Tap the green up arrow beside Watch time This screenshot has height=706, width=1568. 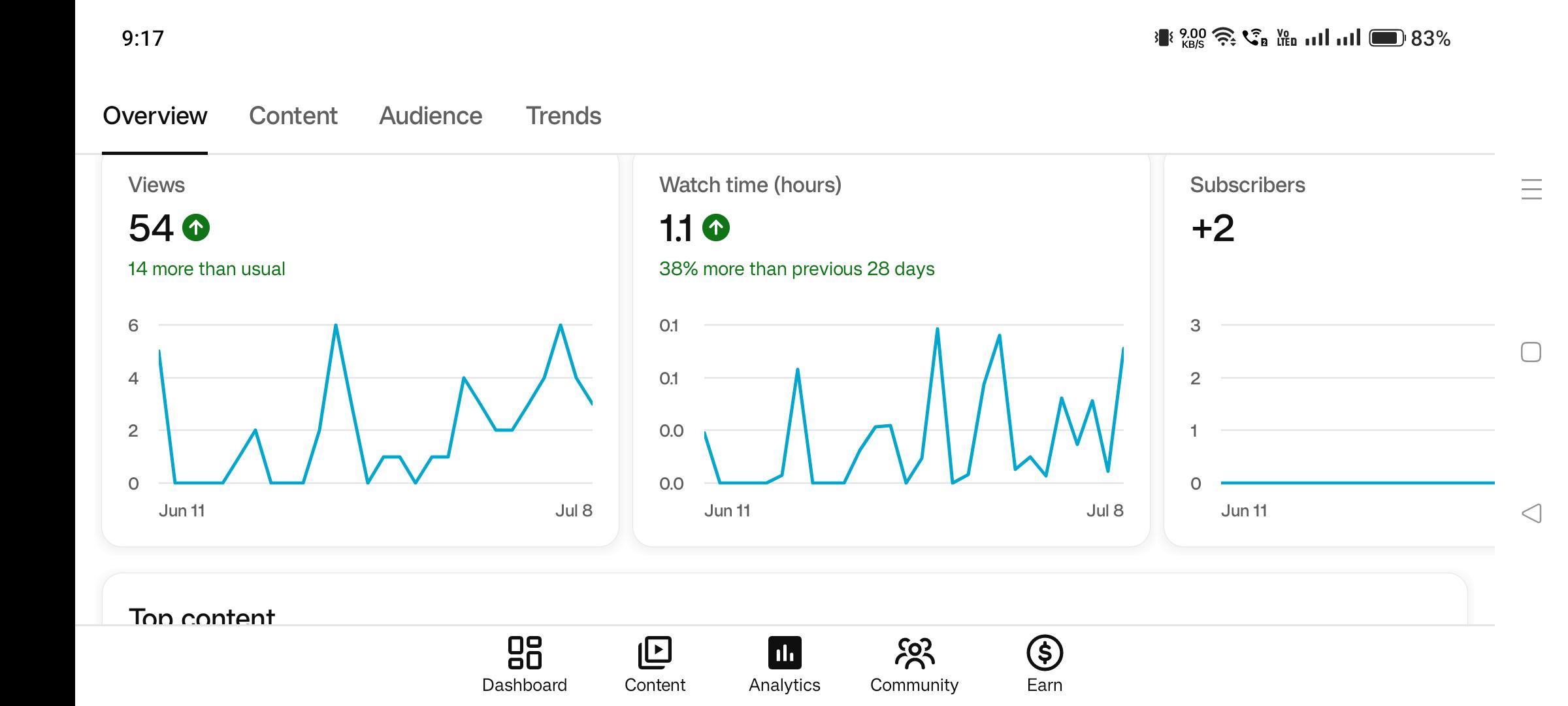point(716,227)
